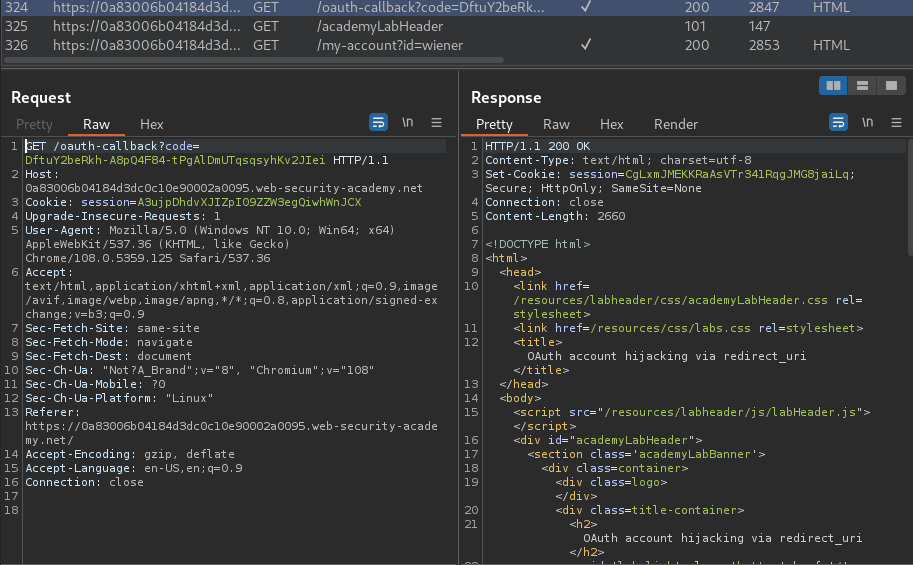Select history row 324 oauth-callback
Image resolution: width=913 pixels, height=565 pixels.
tap(456, 8)
